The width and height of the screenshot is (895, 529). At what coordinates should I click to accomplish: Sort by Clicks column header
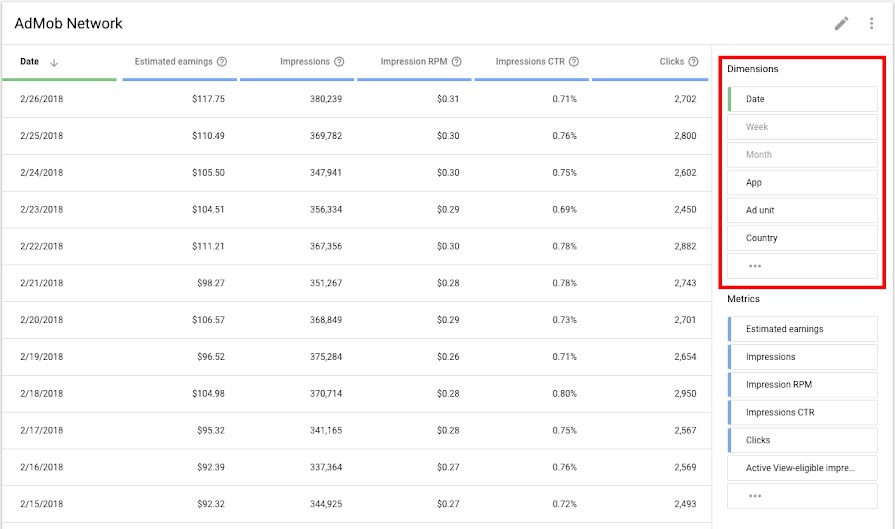coord(672,62)
